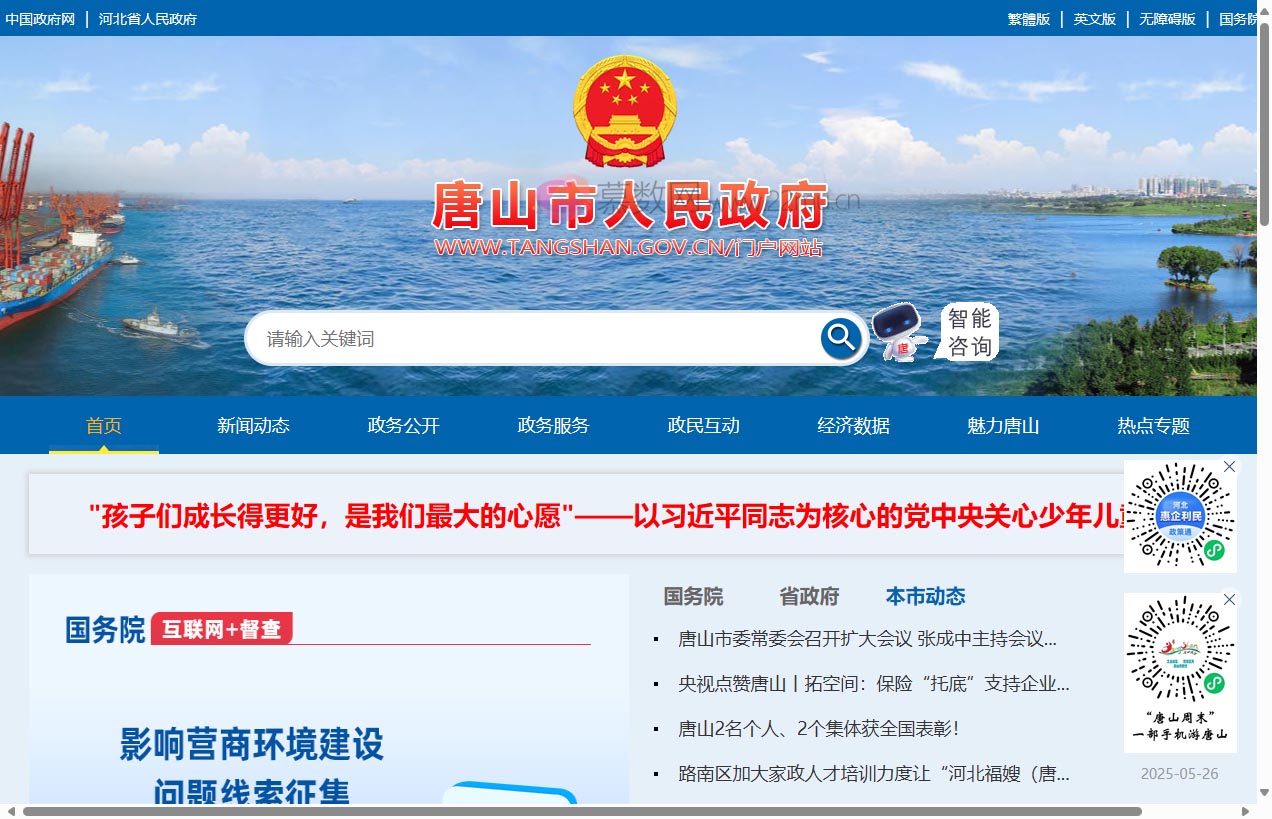Image resolution: width=1272 pixels, height=819 pixels.
Task: Open the 中国政府网 link
Action: (x=41, y=19)
